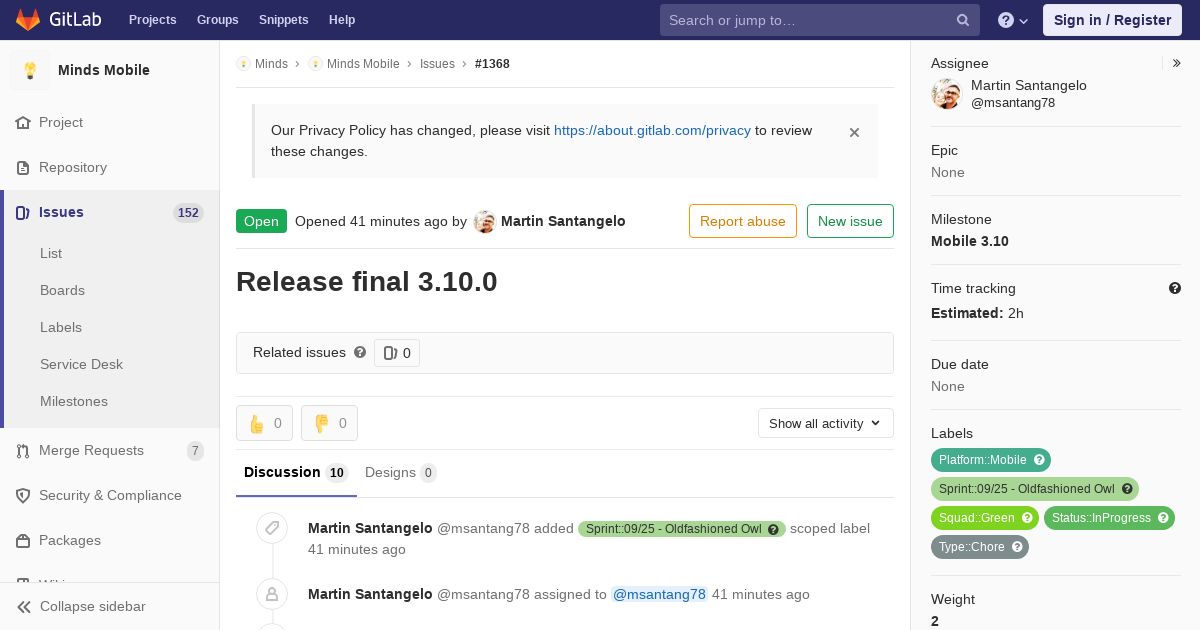Click Martin Santangelo's avatar beside Opened by
1200x630 pixels.
click(485, 222)
